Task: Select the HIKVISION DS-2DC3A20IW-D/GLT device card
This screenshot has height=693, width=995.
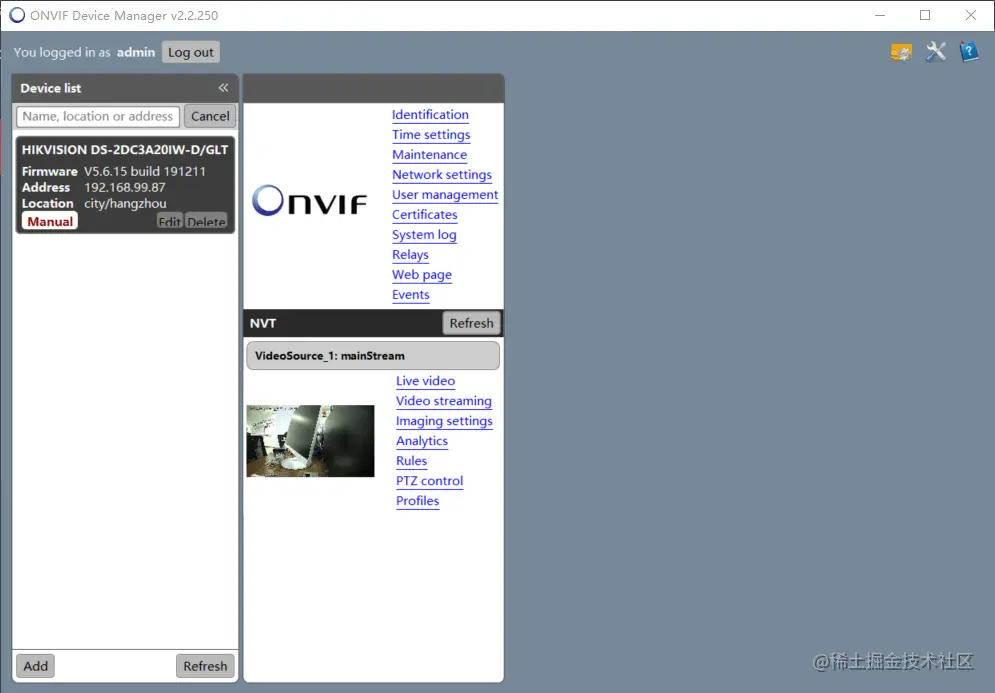Action: (125, 185)
